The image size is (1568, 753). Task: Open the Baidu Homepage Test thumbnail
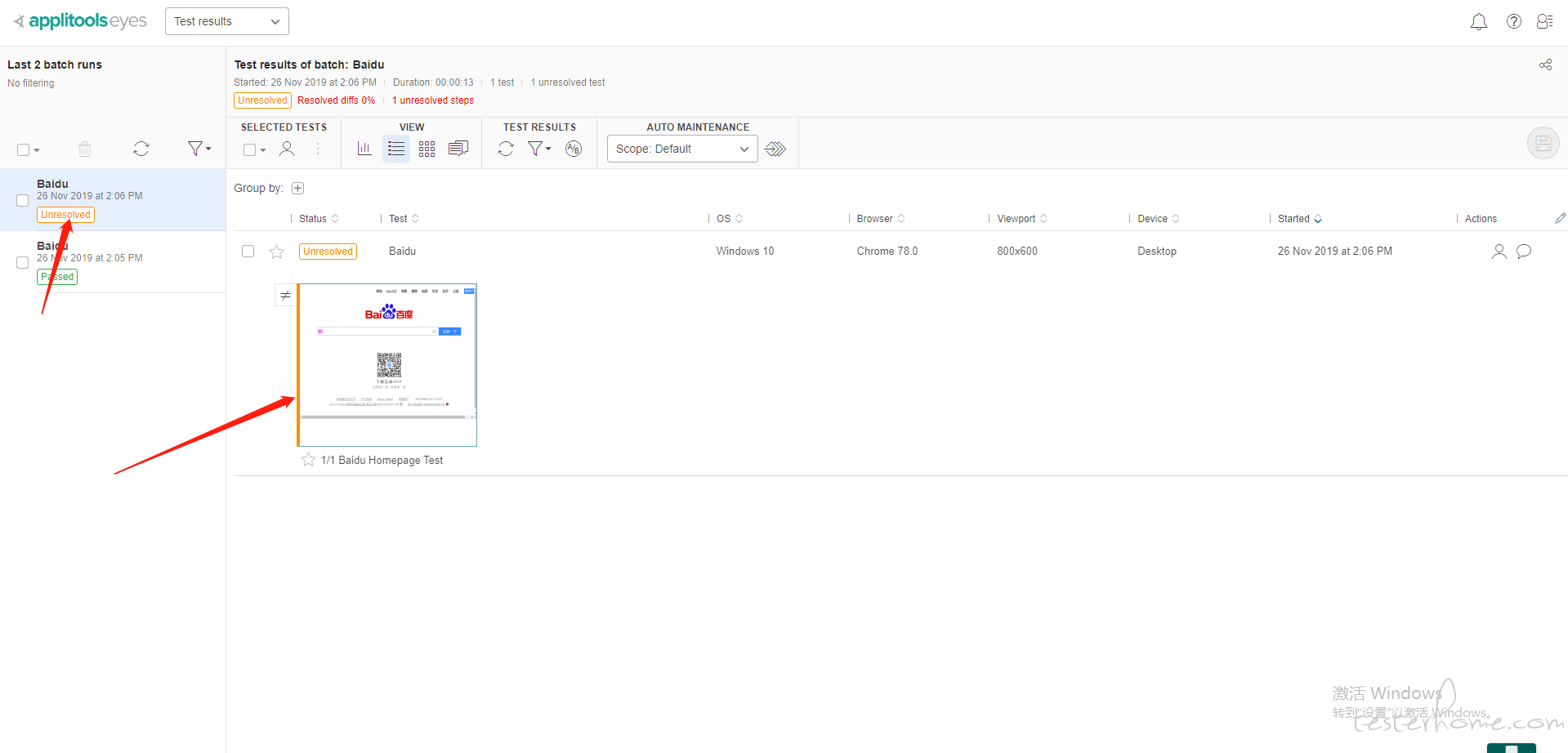pyautogui.click(x=387, y=365)
